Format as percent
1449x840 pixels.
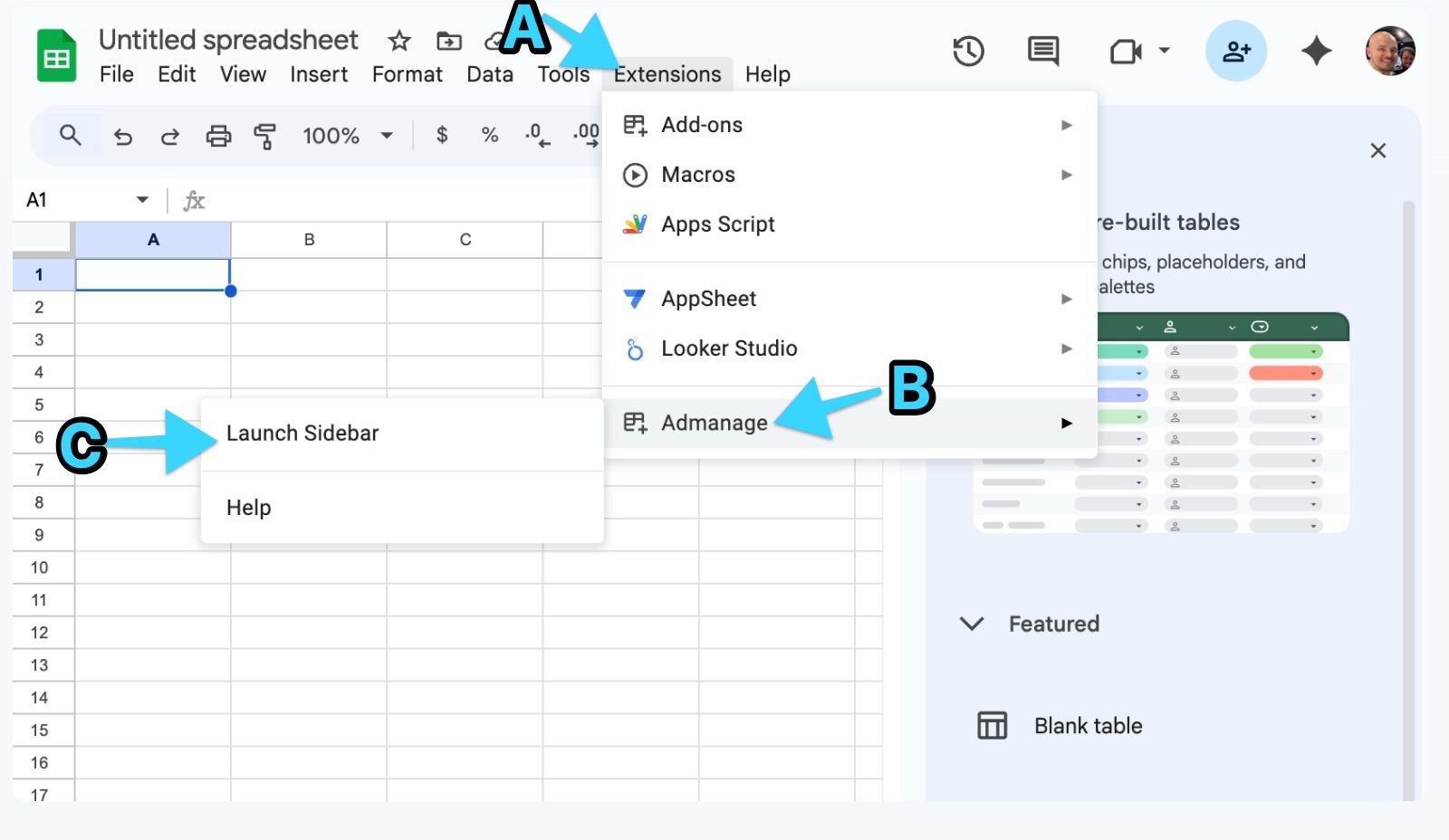click(x=490, y=136)
